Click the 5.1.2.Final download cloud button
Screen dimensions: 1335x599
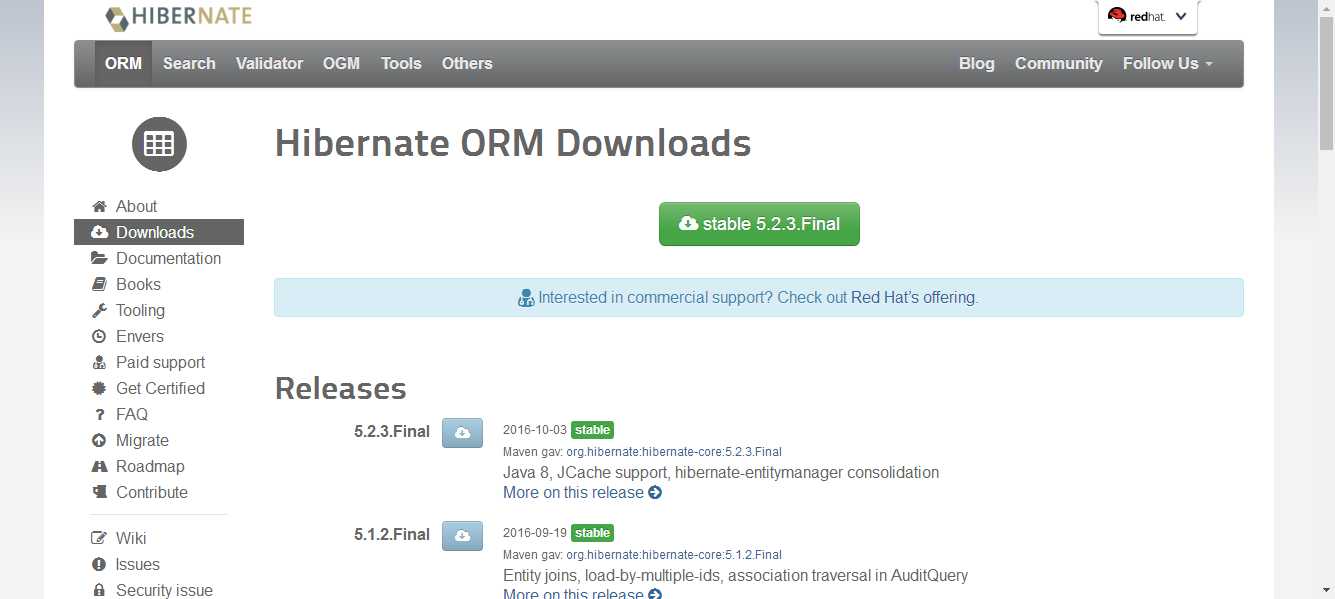pyautogui.click(x=462, y=536)
